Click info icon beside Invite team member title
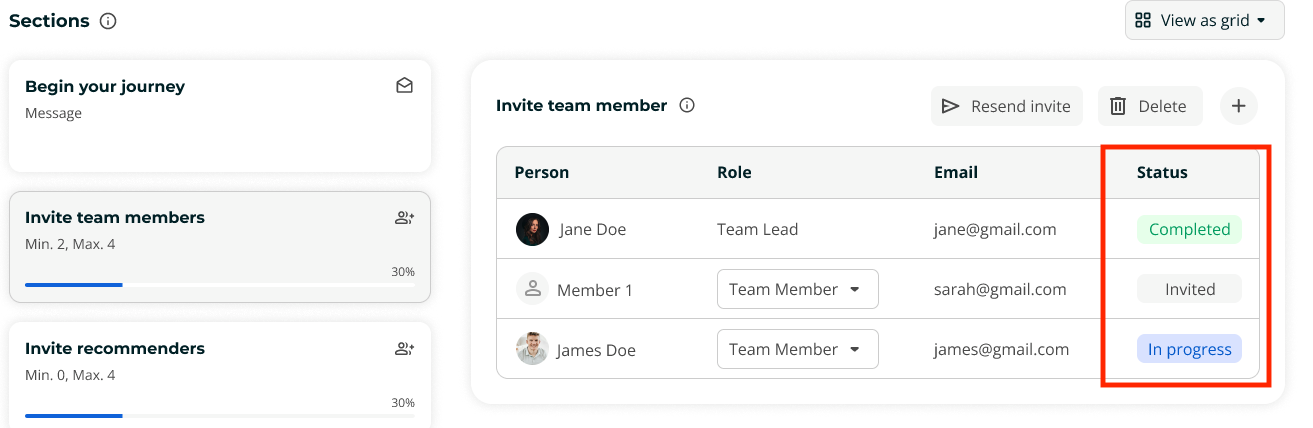This screenshot has width=1313, height=428. pos(687,106)
